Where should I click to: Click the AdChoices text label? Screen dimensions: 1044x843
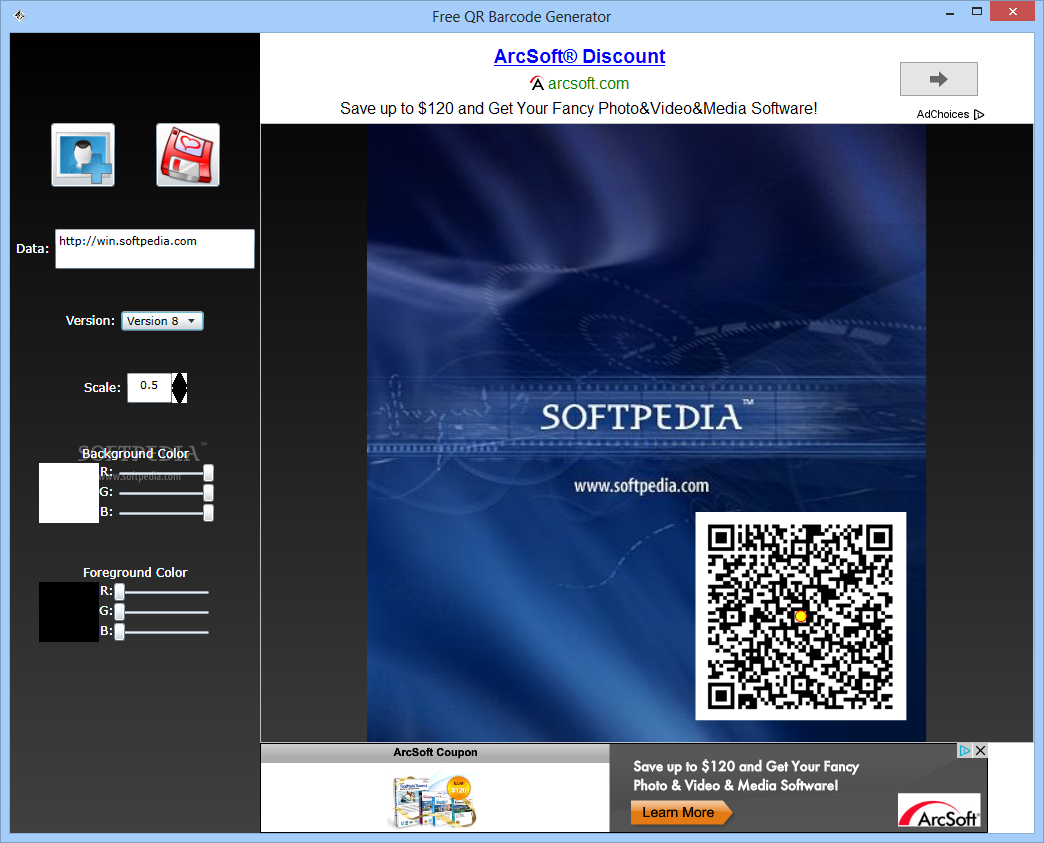(943, 115)
